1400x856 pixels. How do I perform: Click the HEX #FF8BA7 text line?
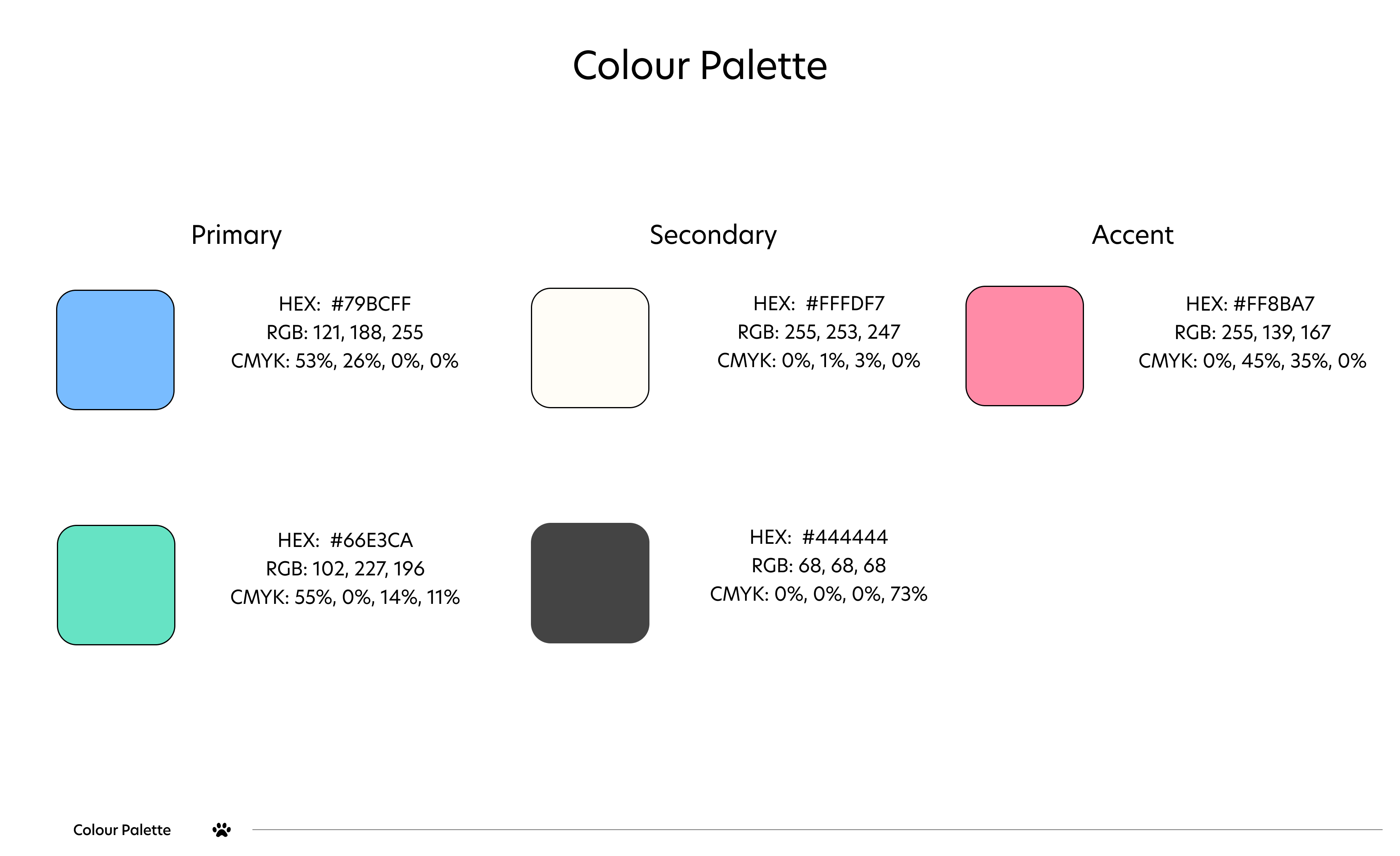1250,304
